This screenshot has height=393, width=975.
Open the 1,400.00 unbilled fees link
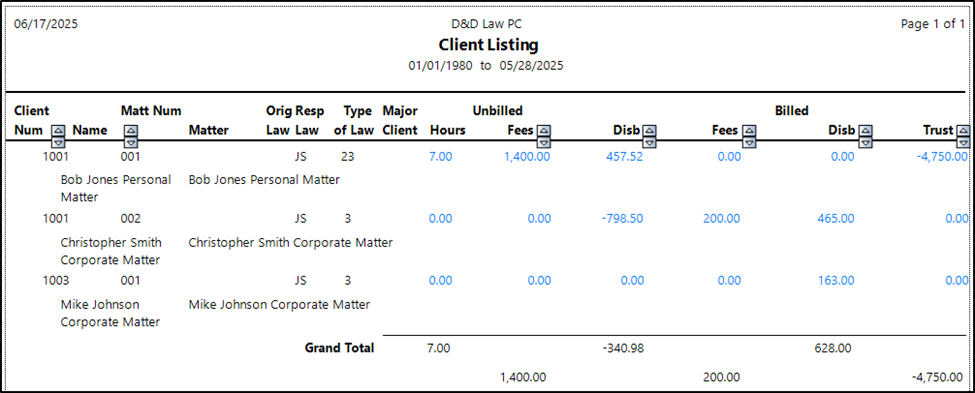click(x=527, y=157)
